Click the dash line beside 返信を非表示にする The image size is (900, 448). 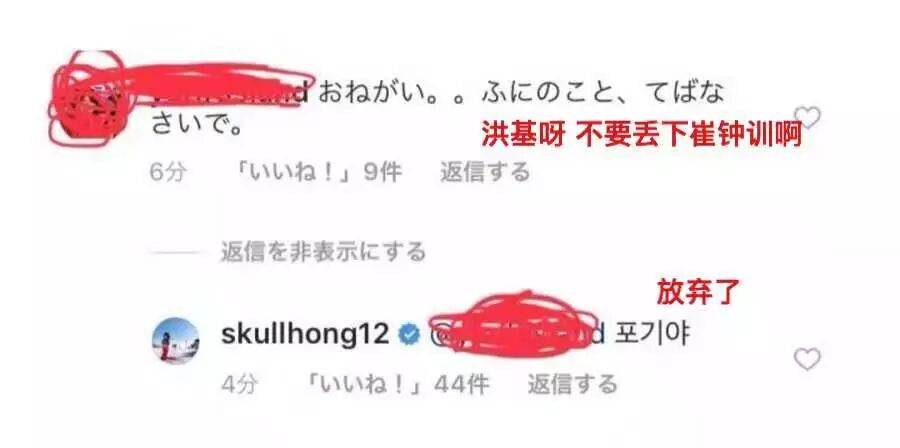(x=175, y=252)
